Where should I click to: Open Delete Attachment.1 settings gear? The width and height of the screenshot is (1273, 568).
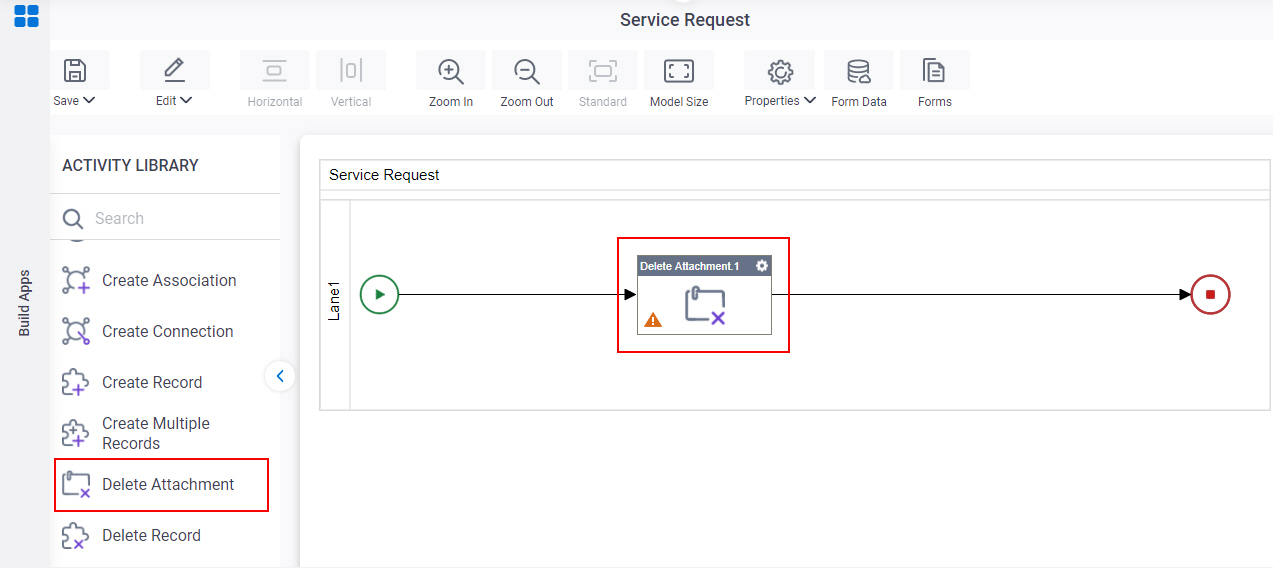click(x=762, y=266)
